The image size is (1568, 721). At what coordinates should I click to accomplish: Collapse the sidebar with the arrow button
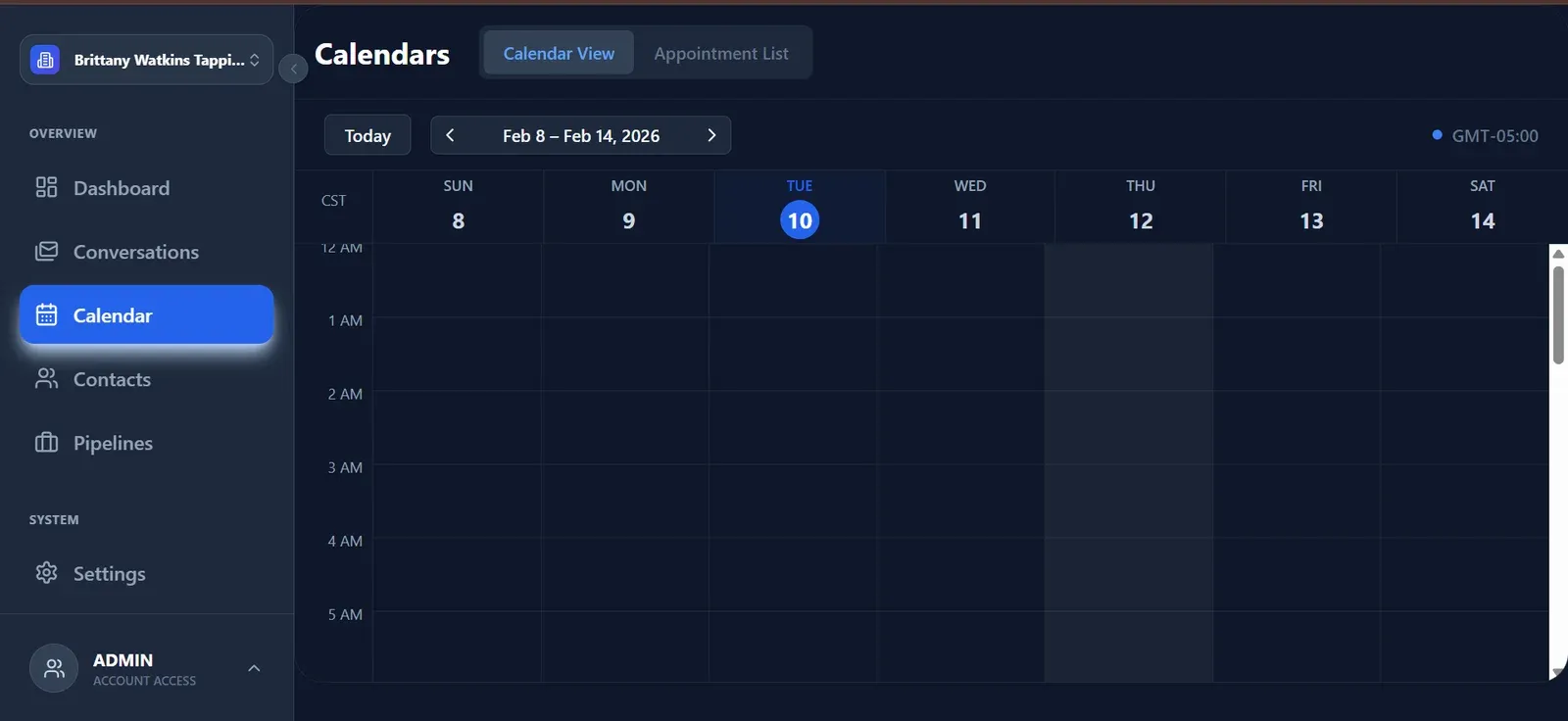(293, 69)
